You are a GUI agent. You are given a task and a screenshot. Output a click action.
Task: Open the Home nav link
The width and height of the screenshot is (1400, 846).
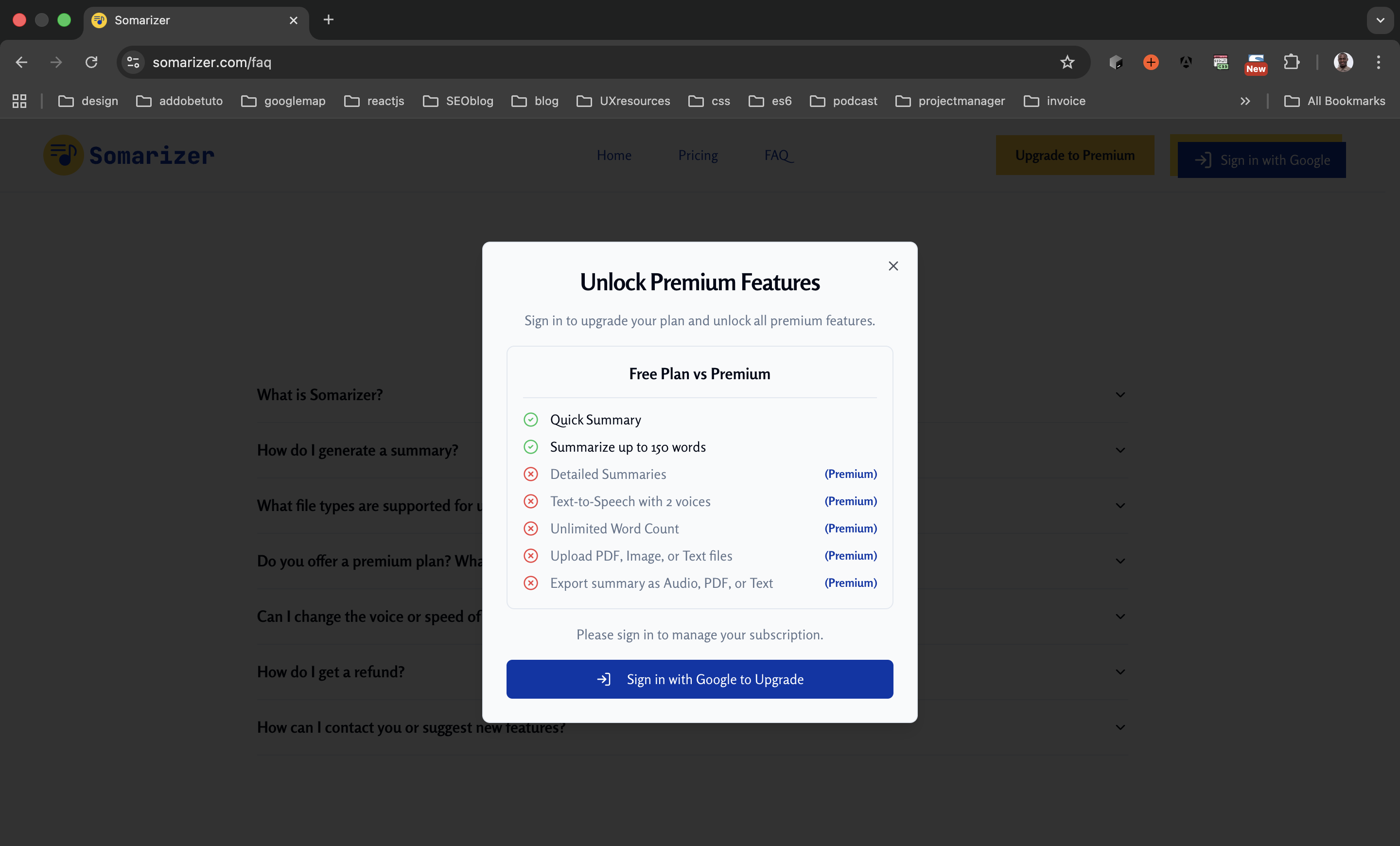click(613, 155)
